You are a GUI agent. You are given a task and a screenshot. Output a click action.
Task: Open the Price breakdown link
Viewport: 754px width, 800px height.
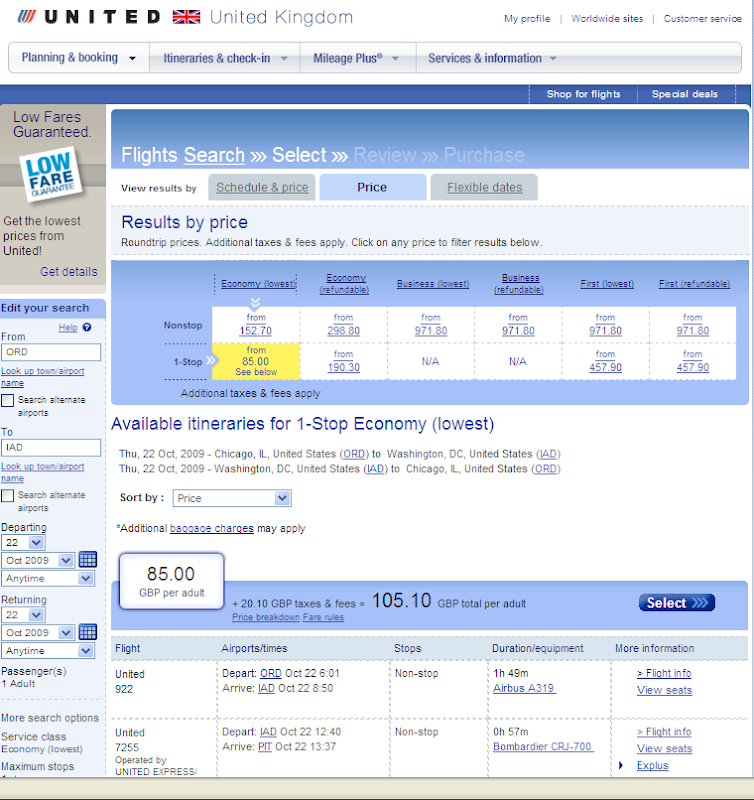click(266, 617)
